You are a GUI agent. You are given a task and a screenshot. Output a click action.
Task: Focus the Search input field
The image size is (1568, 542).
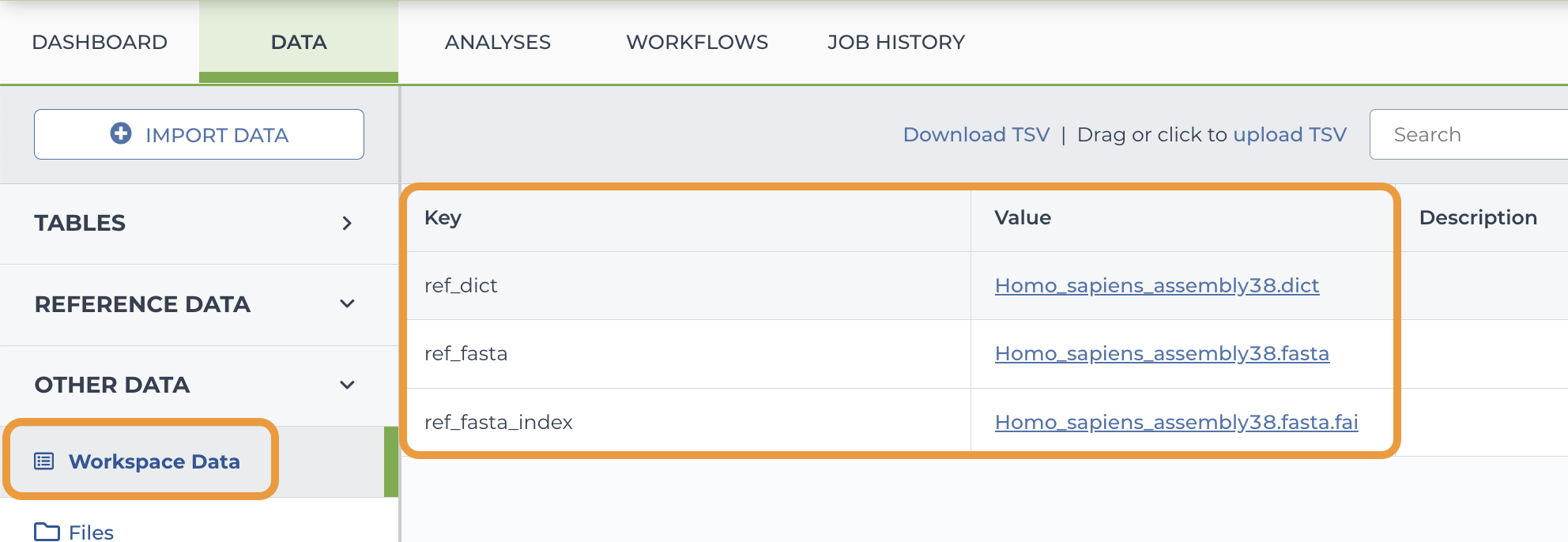1468,134
